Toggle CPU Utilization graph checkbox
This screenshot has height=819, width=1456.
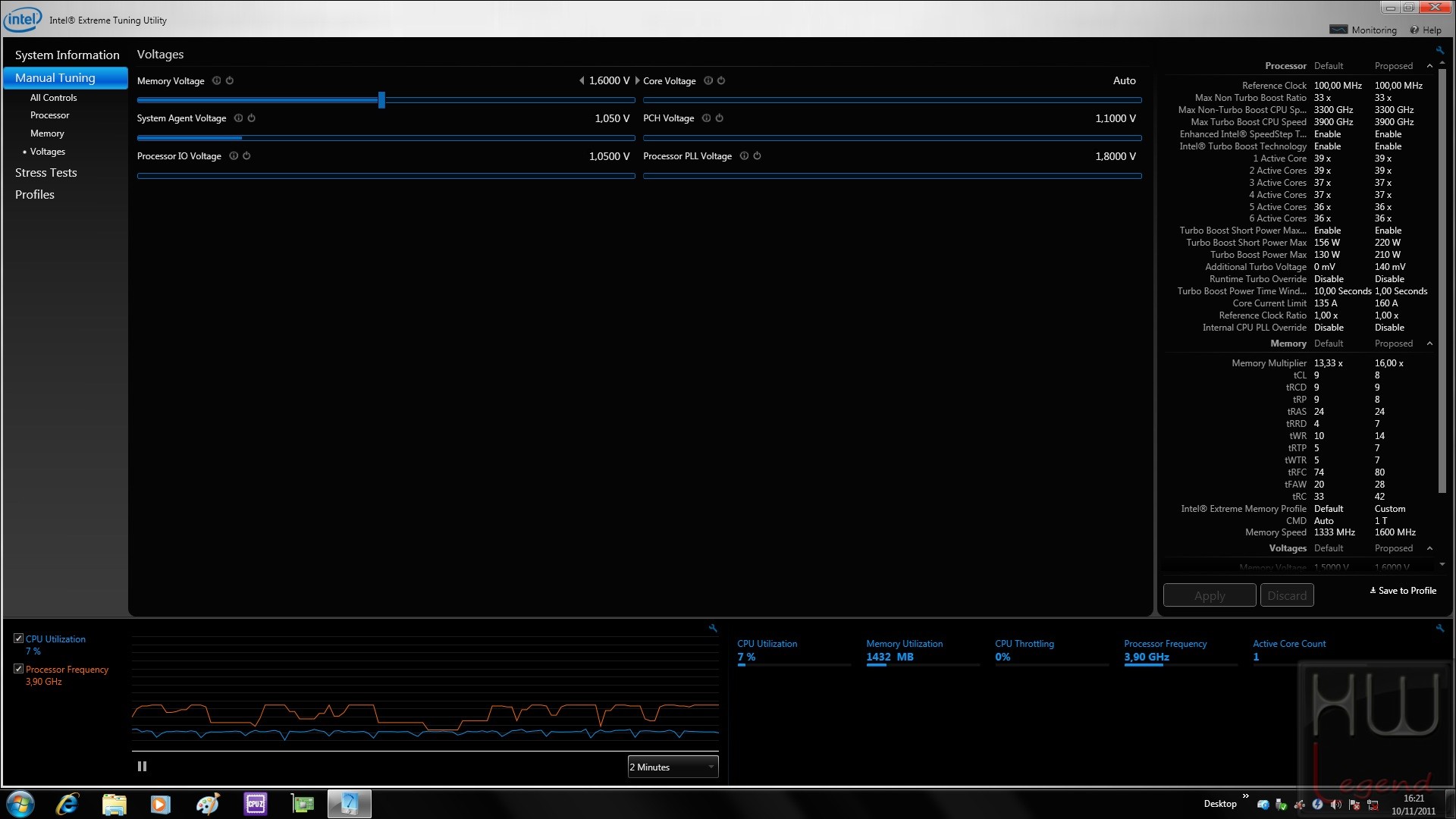coord(18,639)
